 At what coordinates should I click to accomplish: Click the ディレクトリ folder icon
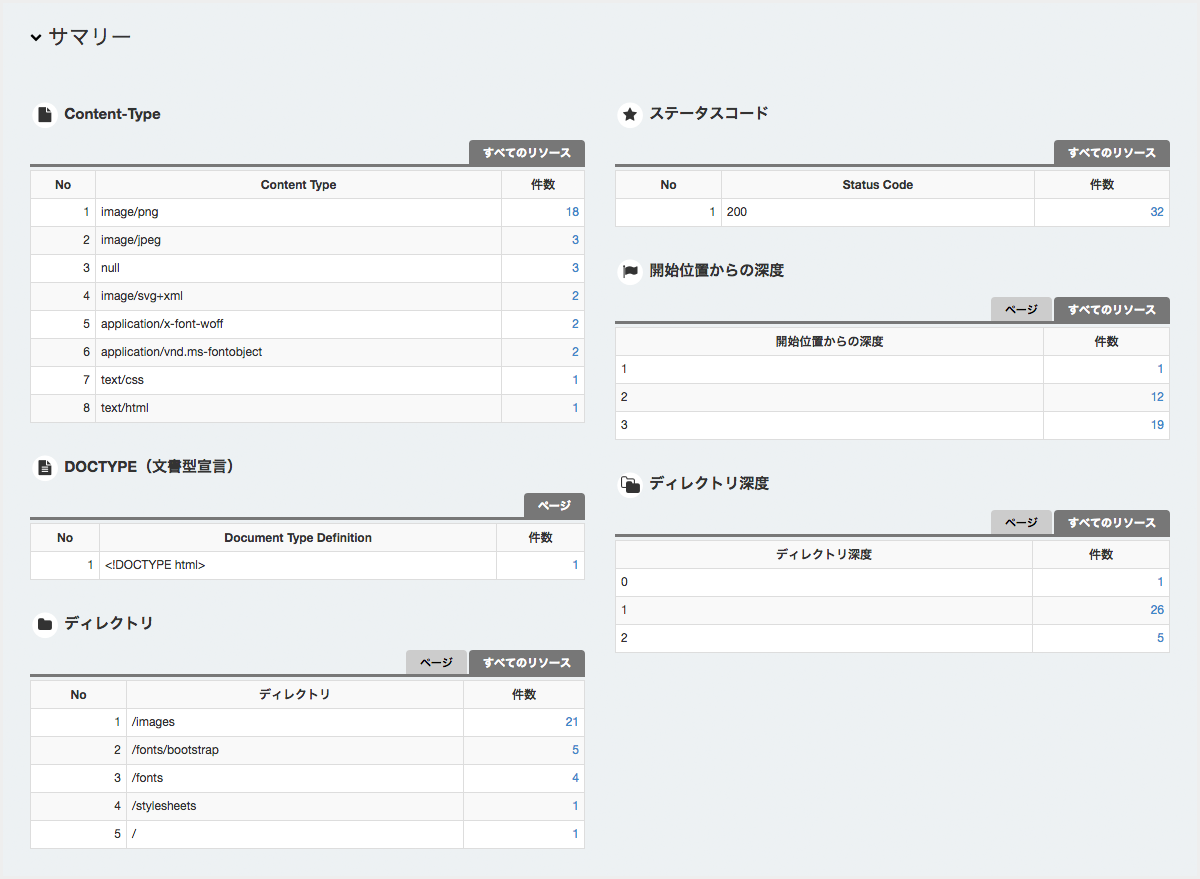[44, 624]
